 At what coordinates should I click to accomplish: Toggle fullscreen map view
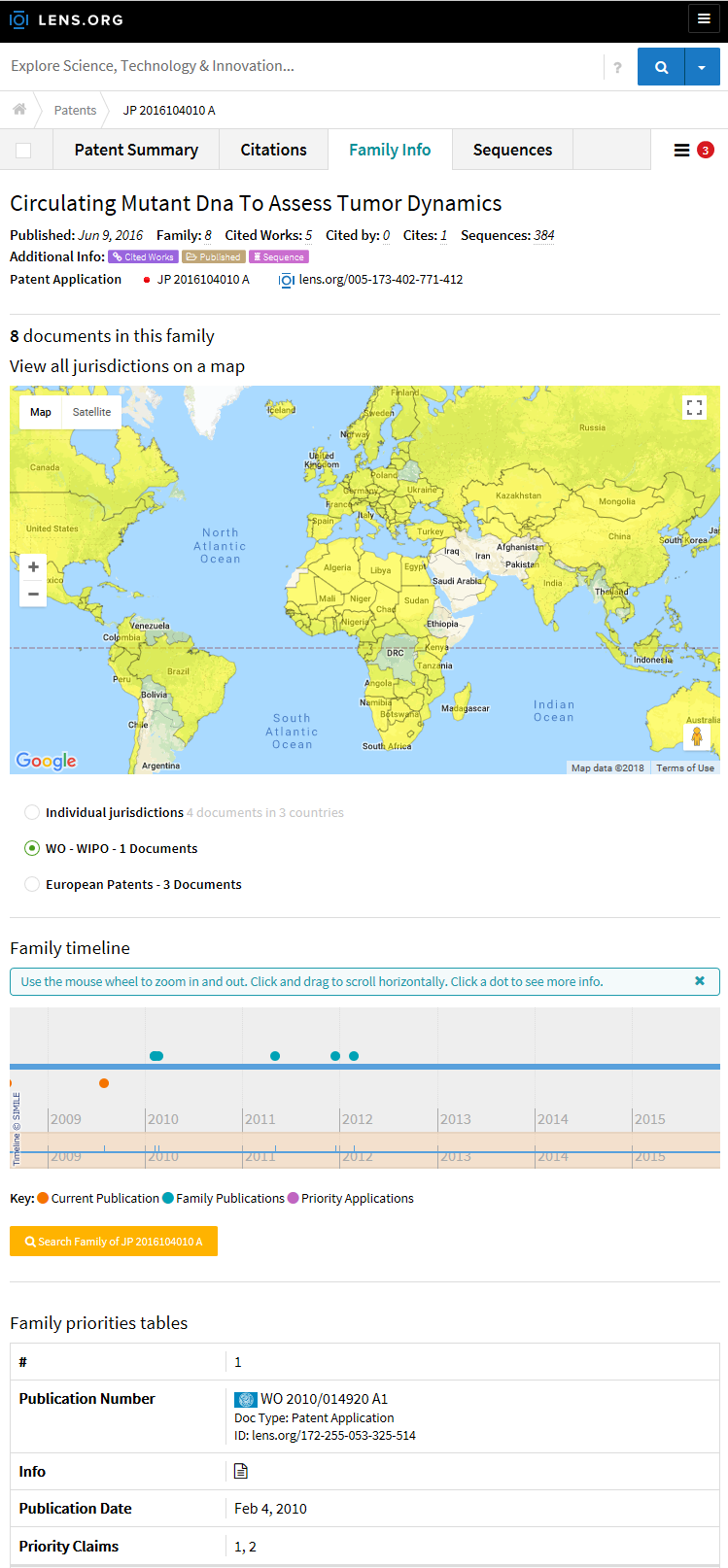click(x=694, y=408)
